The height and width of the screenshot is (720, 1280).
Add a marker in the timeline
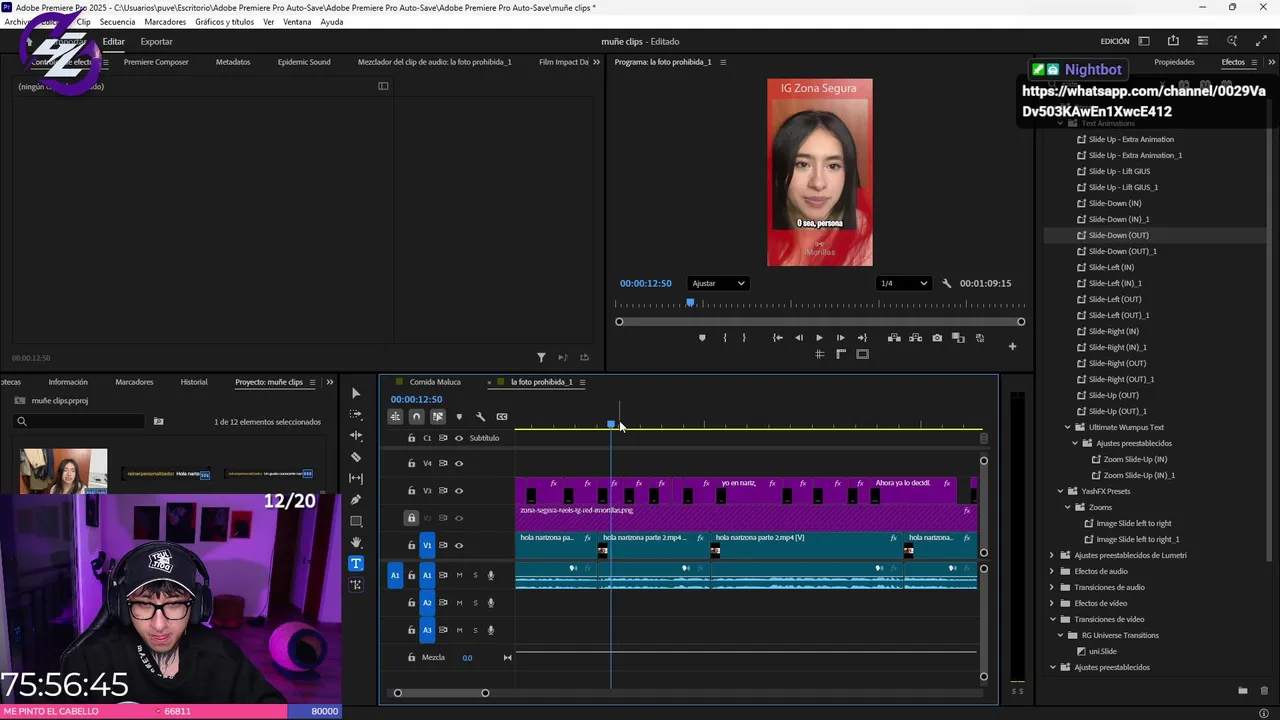point(459,417)
